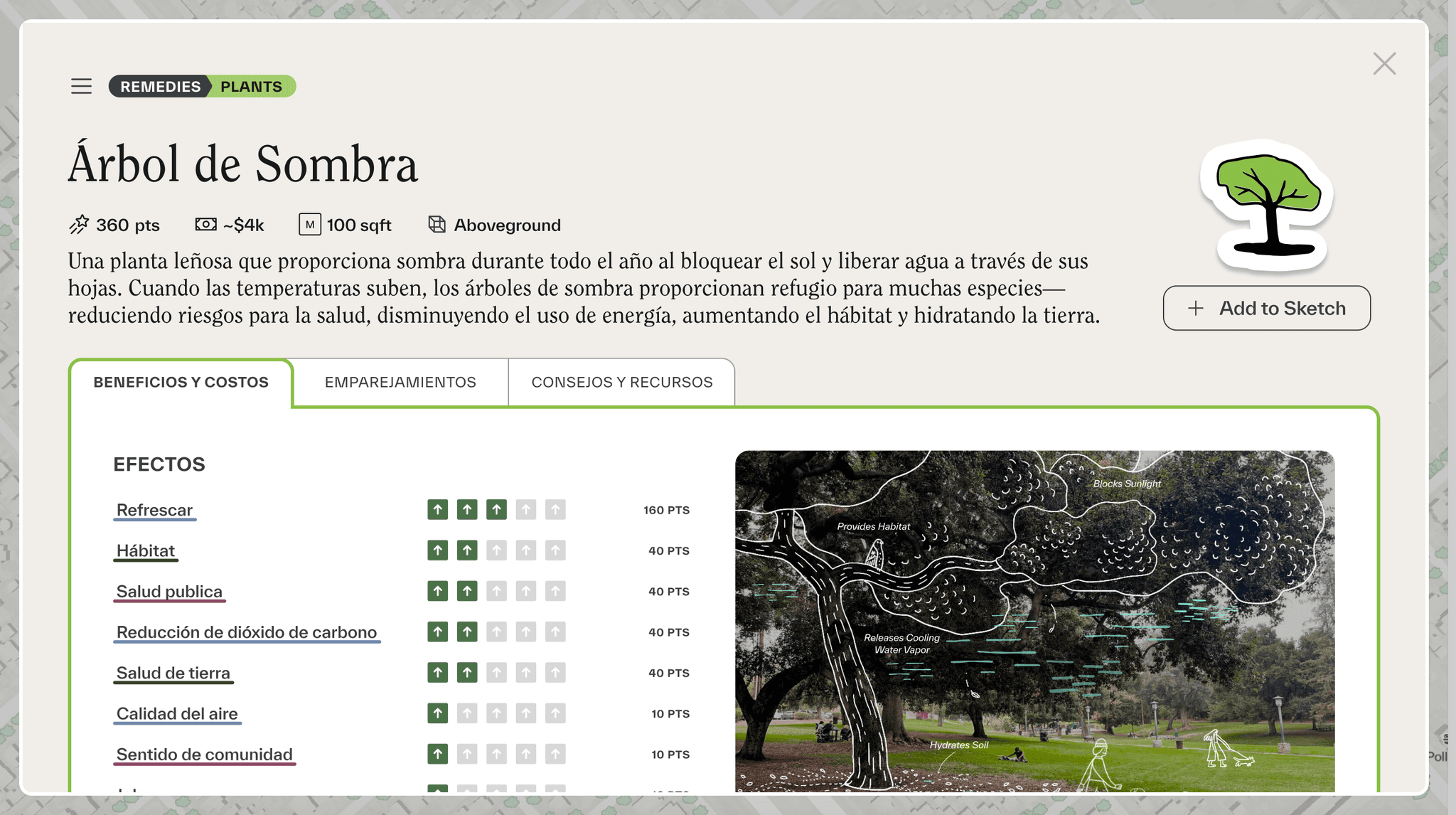Viewport: 1456px width, 815px height.
Task: Click the upward arrow icon for Calidad del aire
Action: pos(436,714)
